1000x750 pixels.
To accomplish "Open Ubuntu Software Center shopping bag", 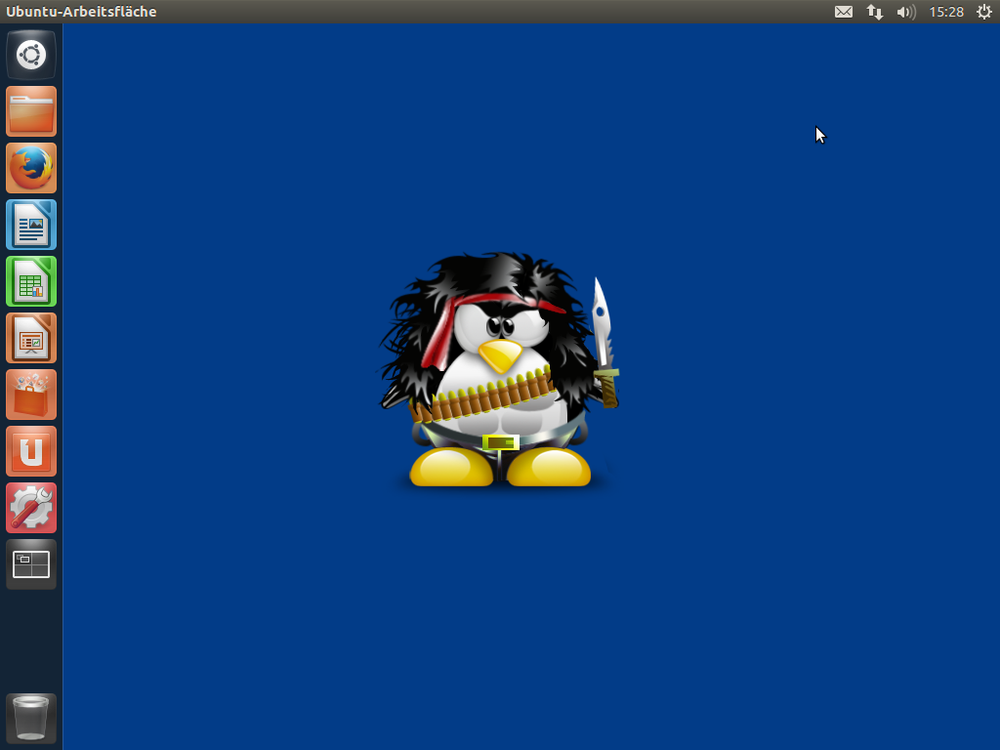I will tap(31, 395).
